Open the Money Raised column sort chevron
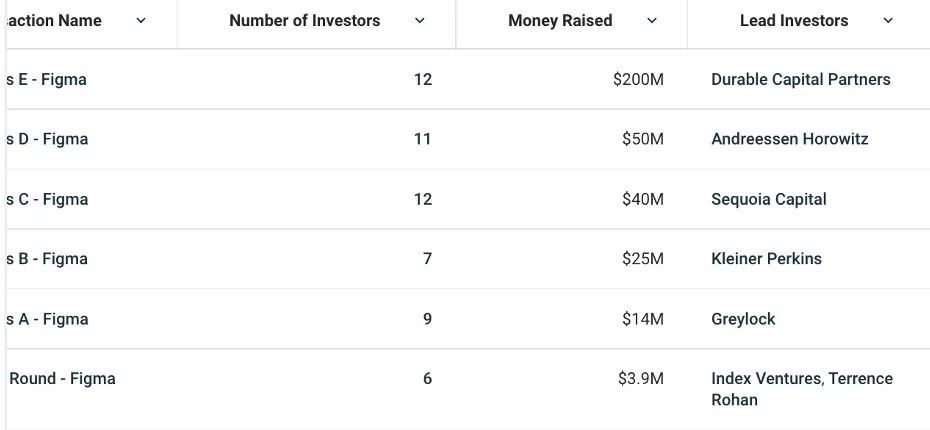Viewport: 930px width, 430px height. [x=652, y=21]
